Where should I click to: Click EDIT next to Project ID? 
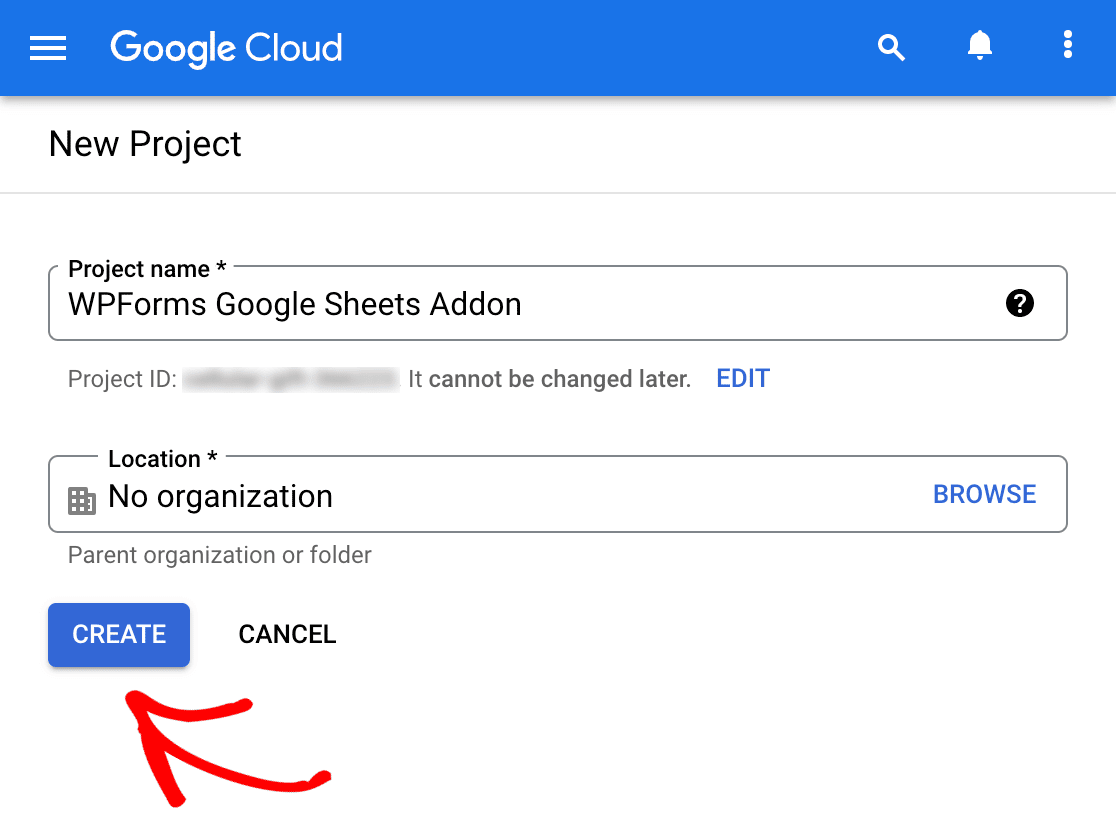[743, 379]
